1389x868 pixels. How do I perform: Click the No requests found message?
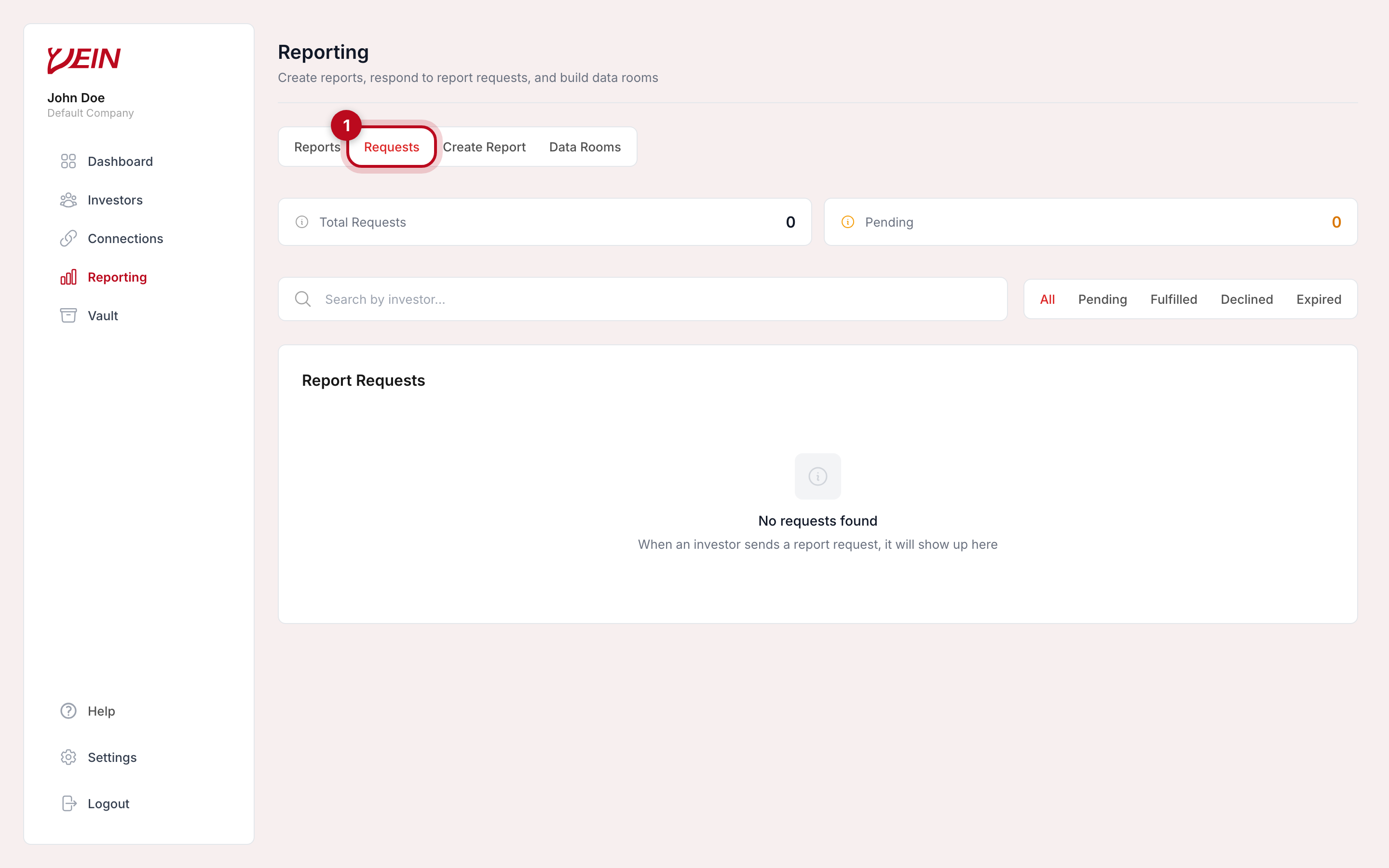click(817, 521)
